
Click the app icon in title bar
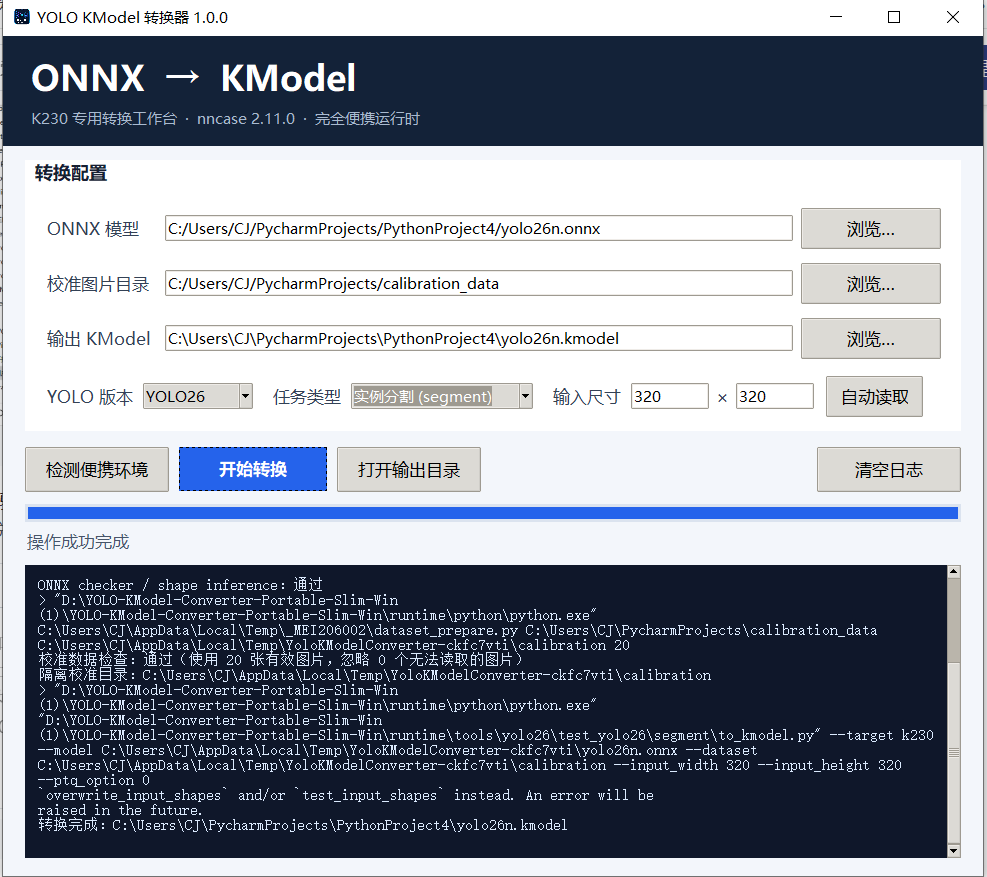click(21, 17)
